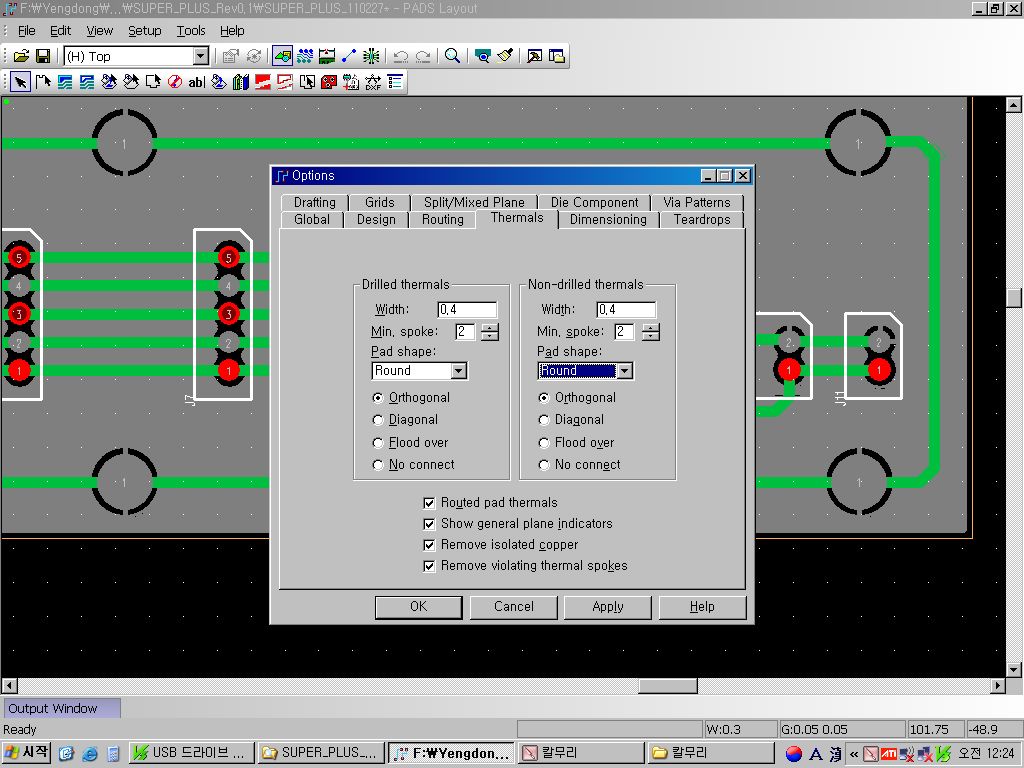
Task: Select Diagonal for Drilled thermals
Action: [x=377, y=420]
